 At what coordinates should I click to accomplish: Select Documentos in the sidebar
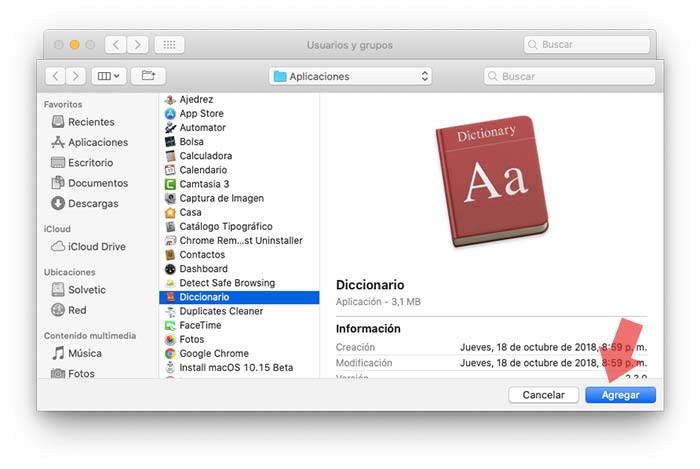tap(90, 183)
